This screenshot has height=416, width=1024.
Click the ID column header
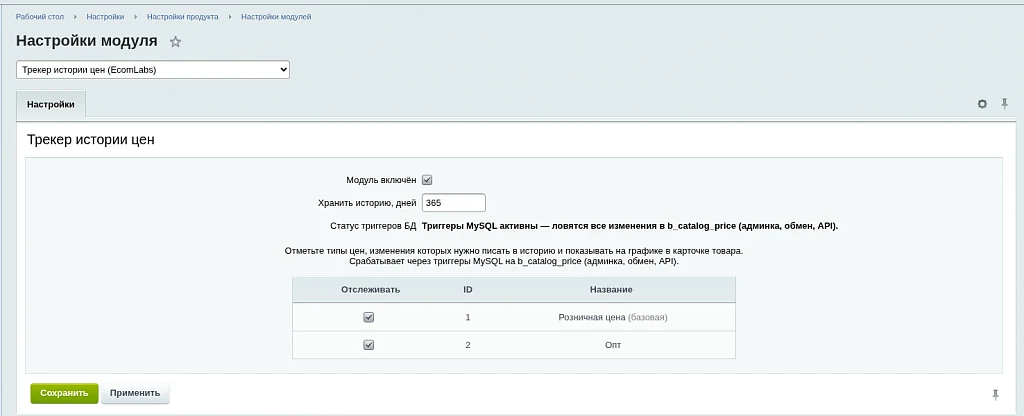point(468,289)
